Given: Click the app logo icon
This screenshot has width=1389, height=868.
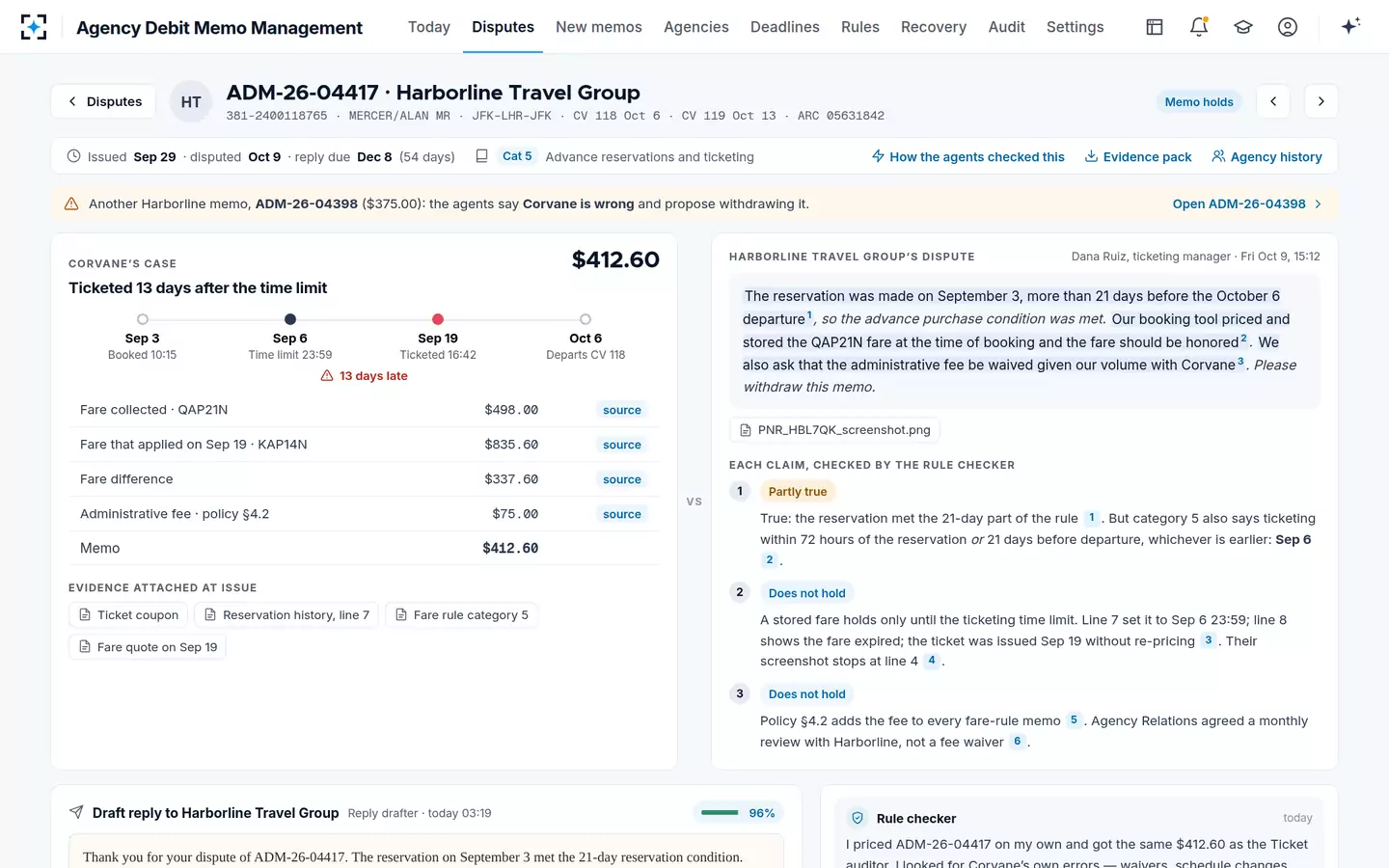Looking at the screenshot, I should coord(34,27).
